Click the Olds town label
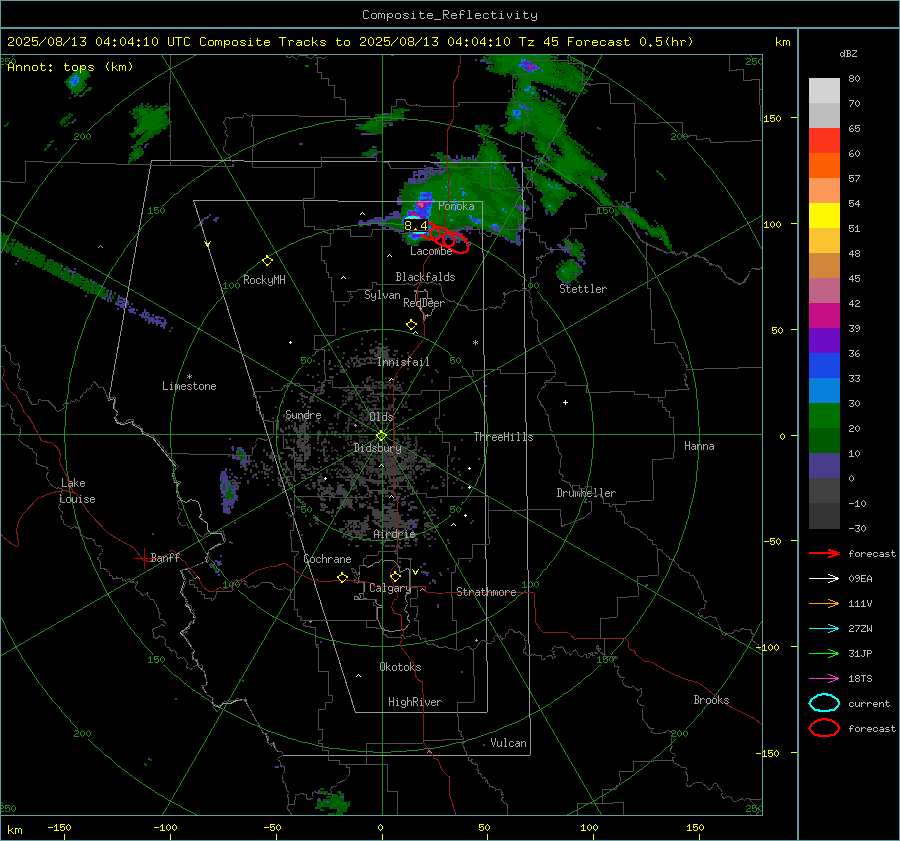 (x=381, y=417)
